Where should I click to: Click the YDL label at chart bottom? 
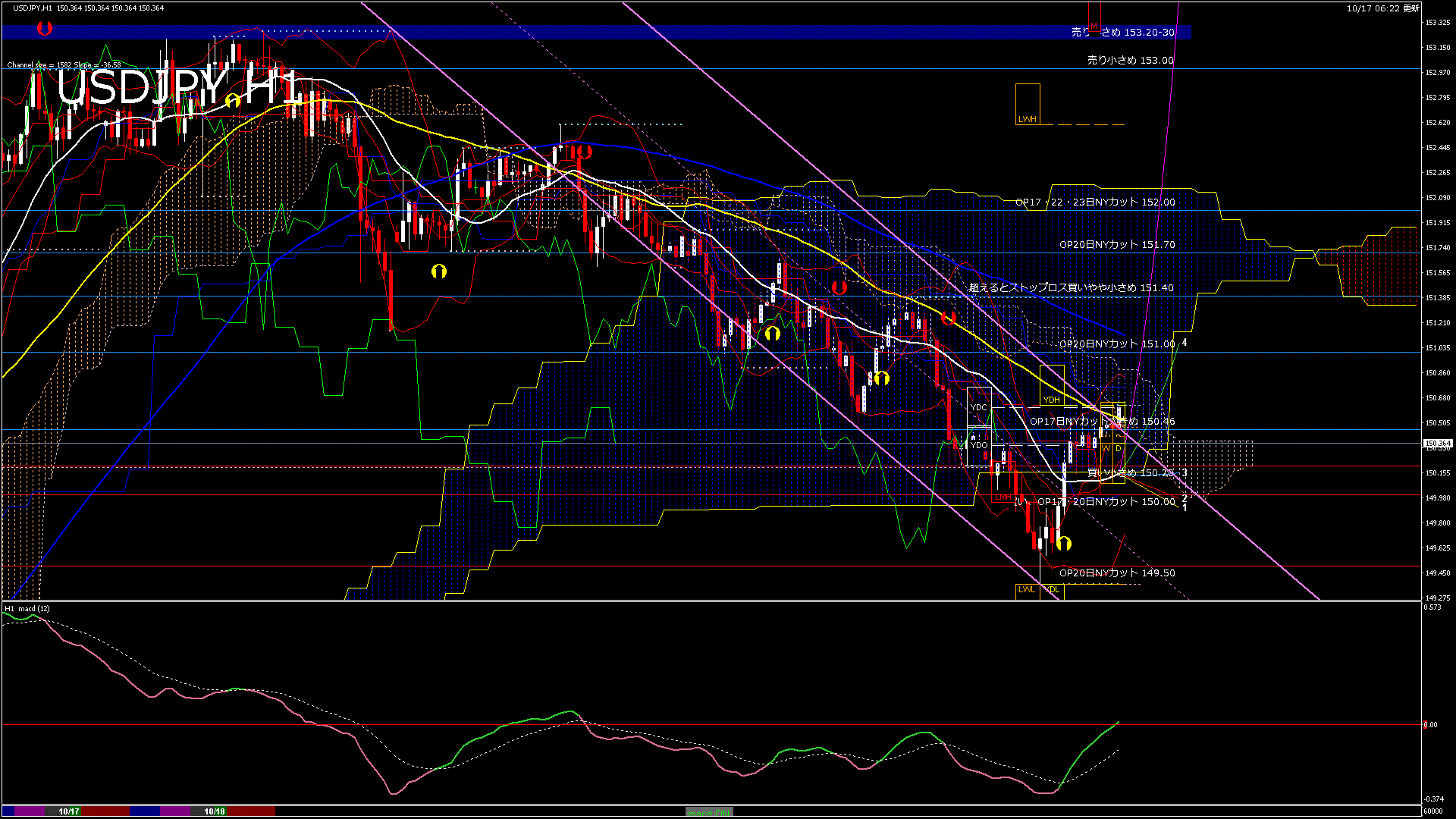[x=1052, y=589]
